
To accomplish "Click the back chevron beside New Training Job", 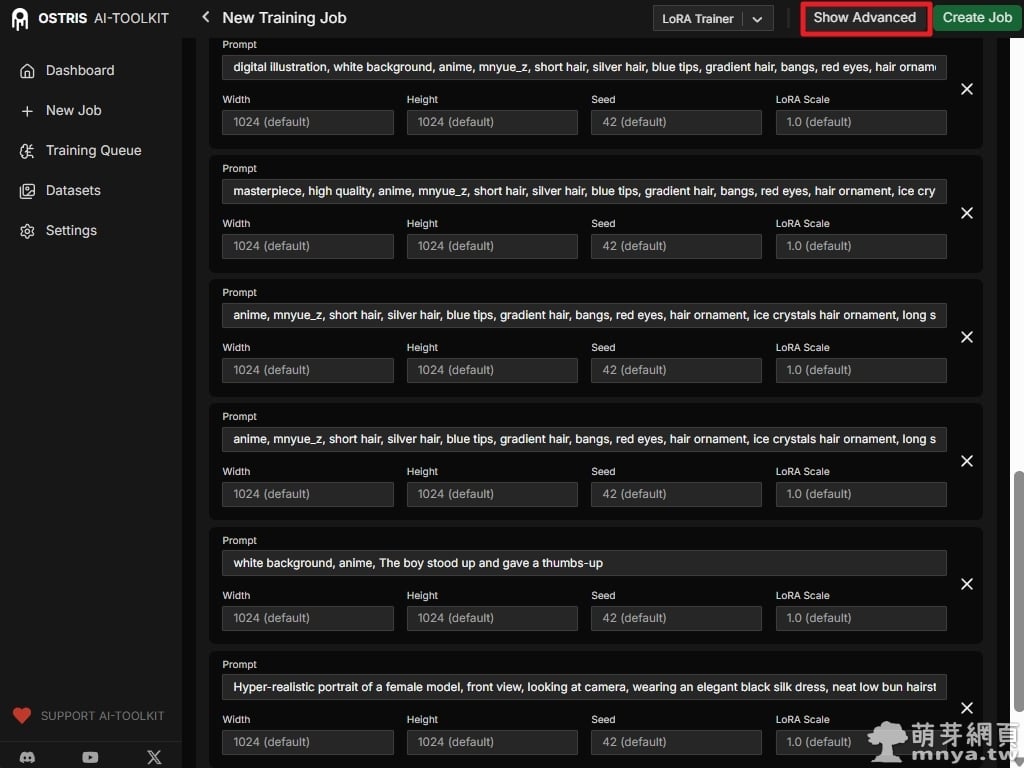I will click(206, 17).
